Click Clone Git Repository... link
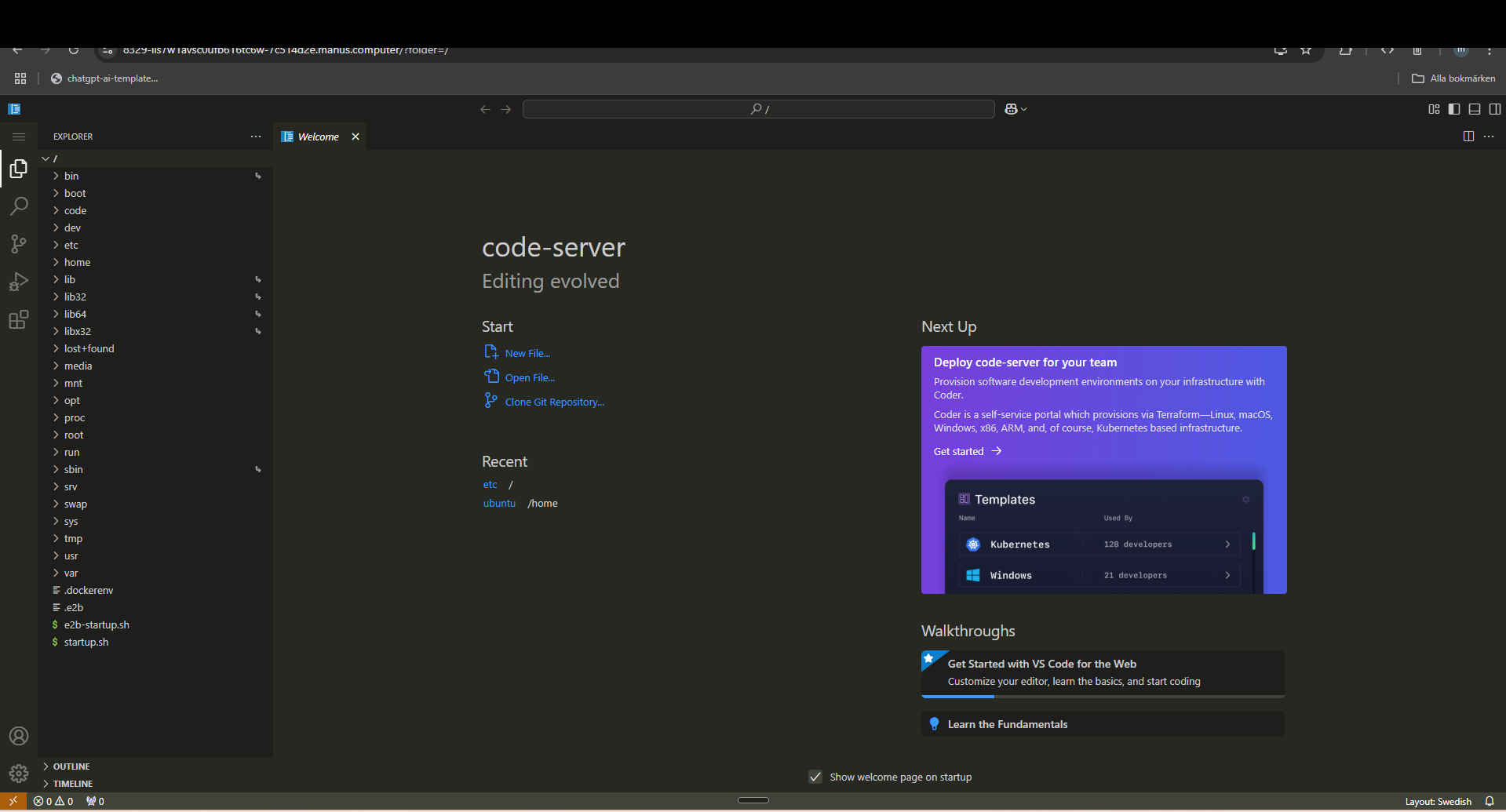Screen dimensions: 1506x812 [554, 402]
